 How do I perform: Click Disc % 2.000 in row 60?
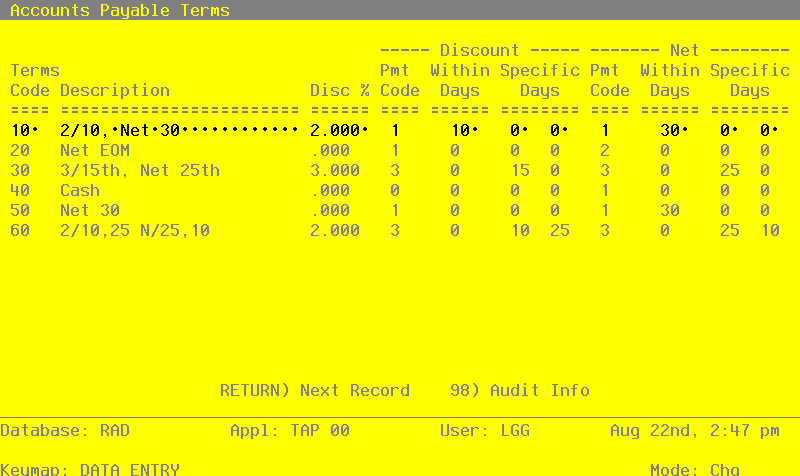pyautogui.click(x=335, y=230)
